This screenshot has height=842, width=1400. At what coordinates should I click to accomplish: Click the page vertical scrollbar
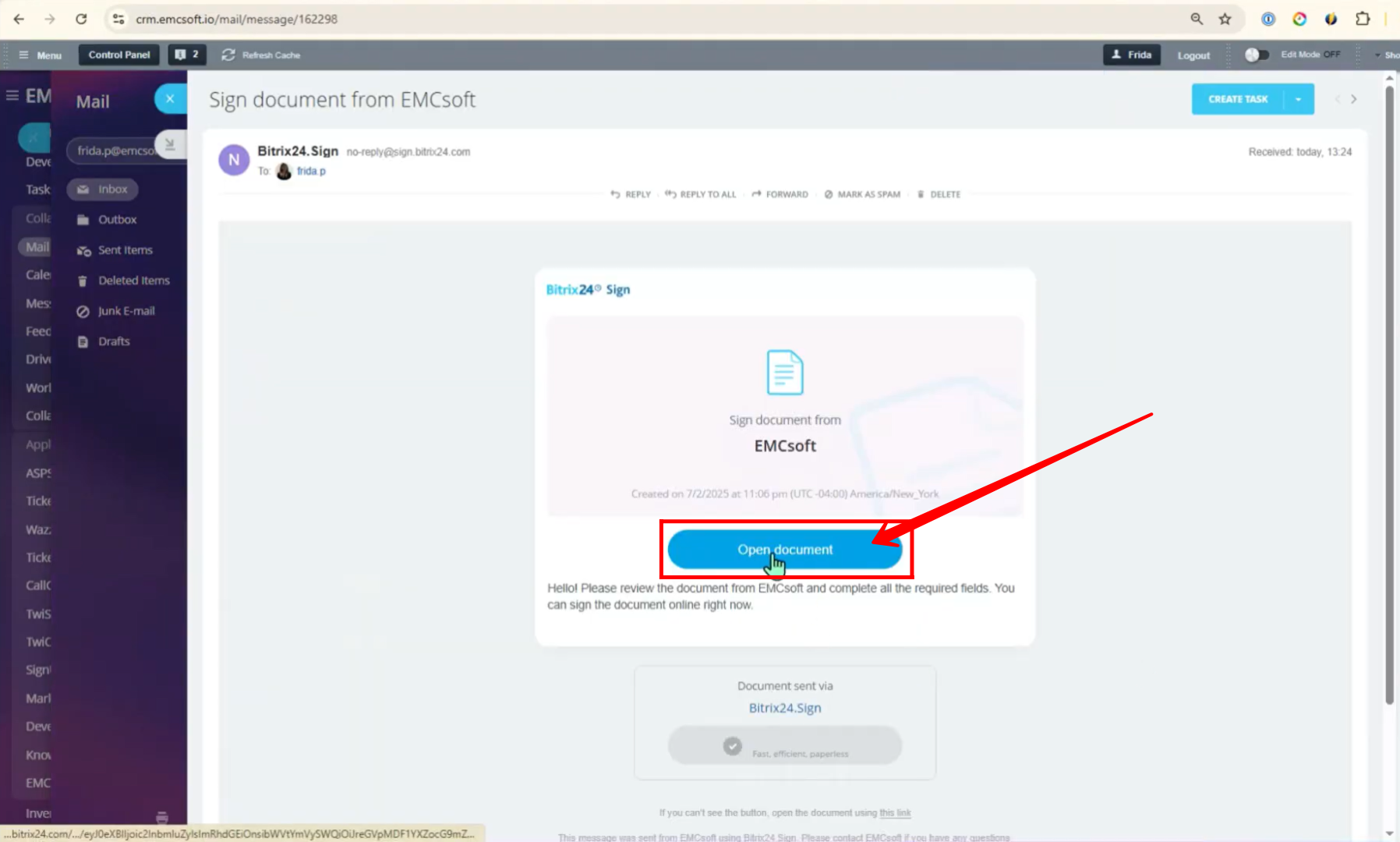(x=1389, y=394)
